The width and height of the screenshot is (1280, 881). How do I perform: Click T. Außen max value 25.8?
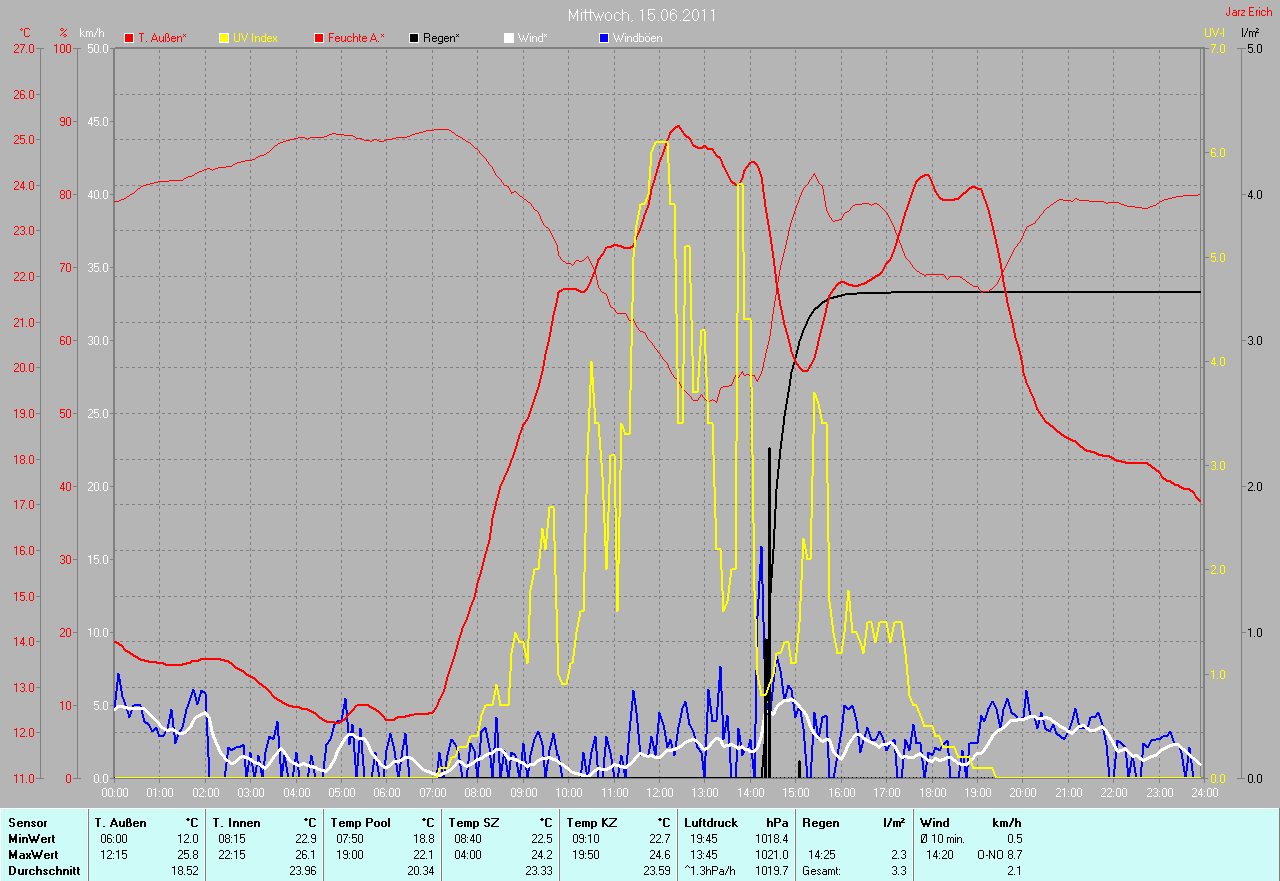[188, 855]
